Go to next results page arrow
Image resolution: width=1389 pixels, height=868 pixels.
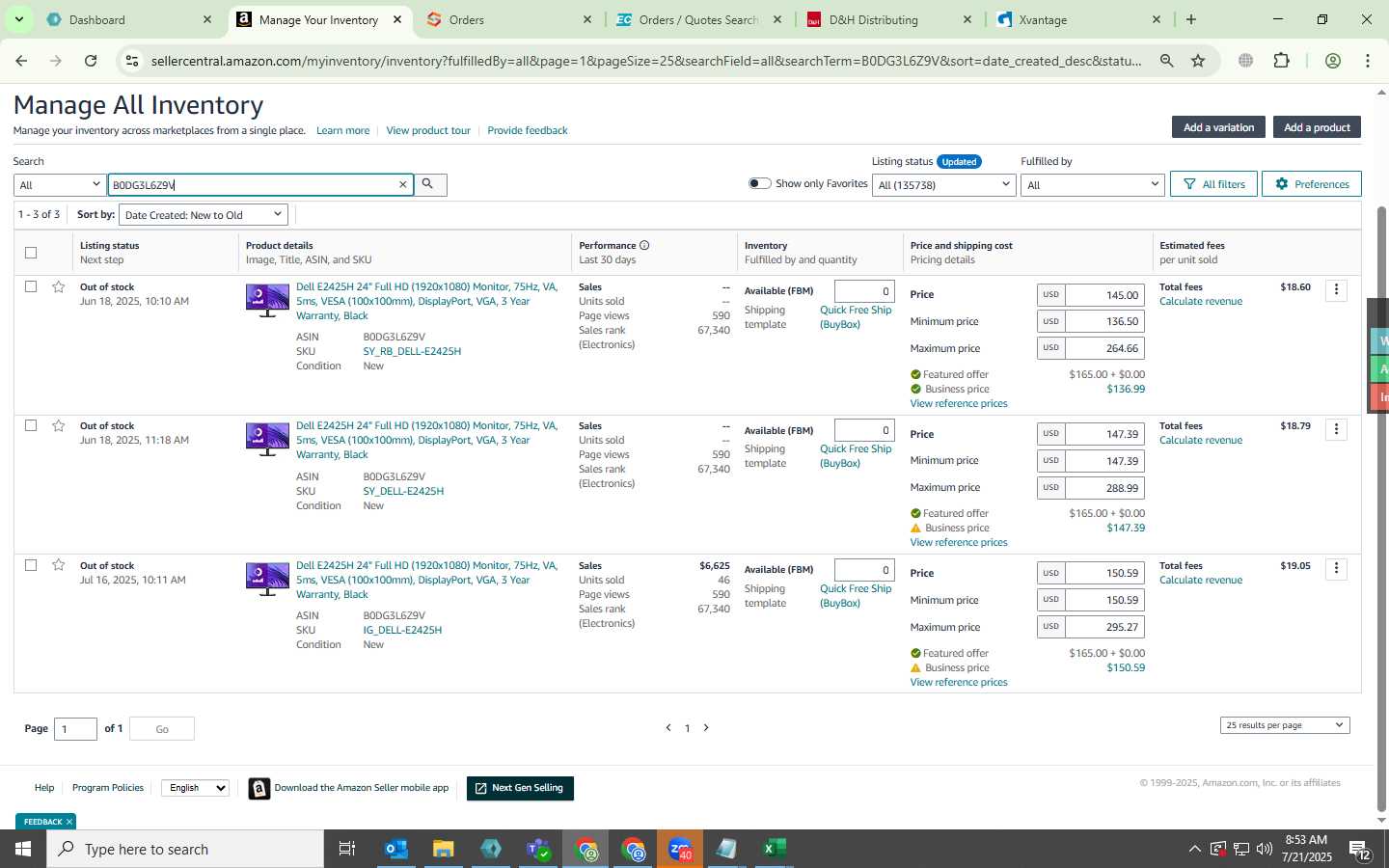[x=706, y=728]
